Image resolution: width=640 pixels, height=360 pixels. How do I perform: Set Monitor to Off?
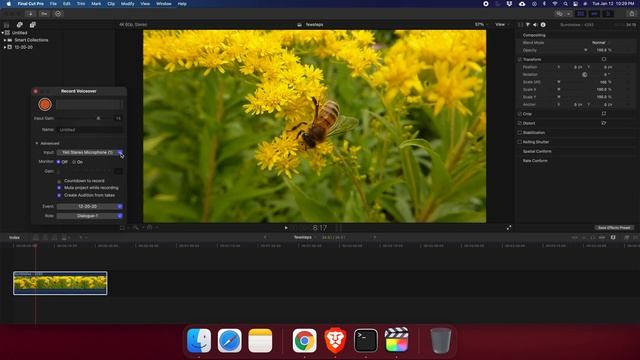tap(59, 162)
